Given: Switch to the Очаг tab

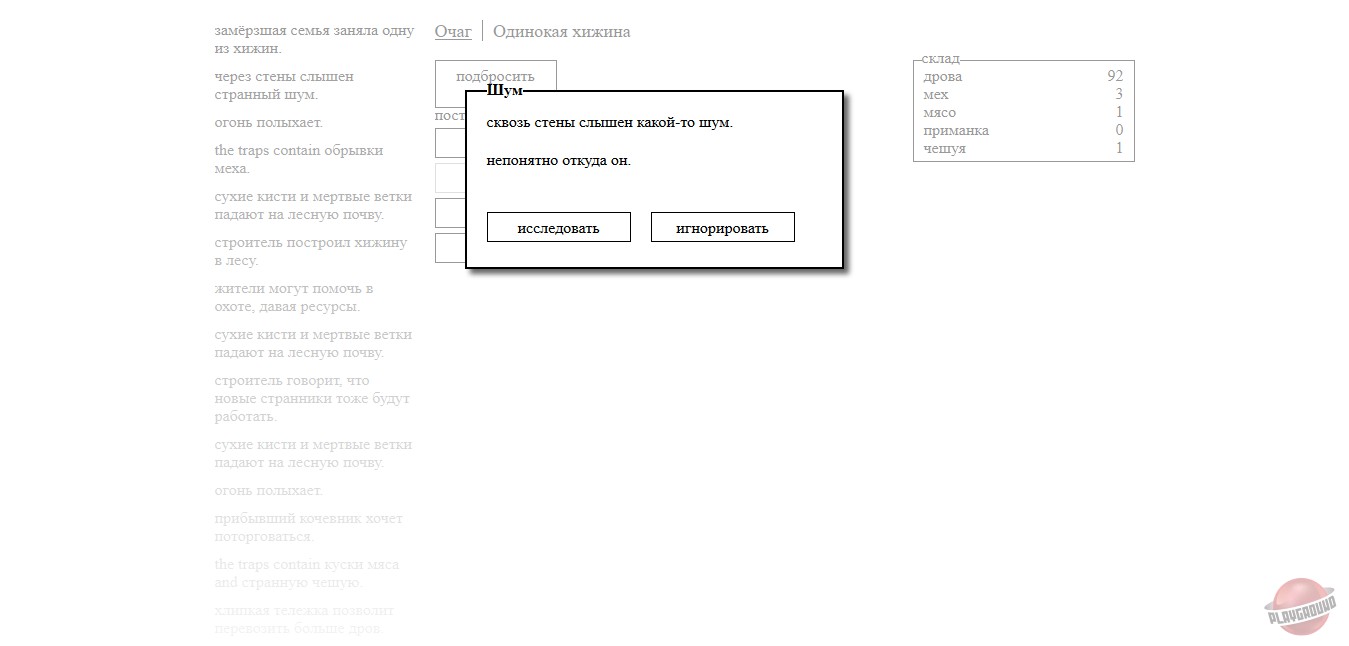Looking at the screenshot, I should [x=453, y=31].
